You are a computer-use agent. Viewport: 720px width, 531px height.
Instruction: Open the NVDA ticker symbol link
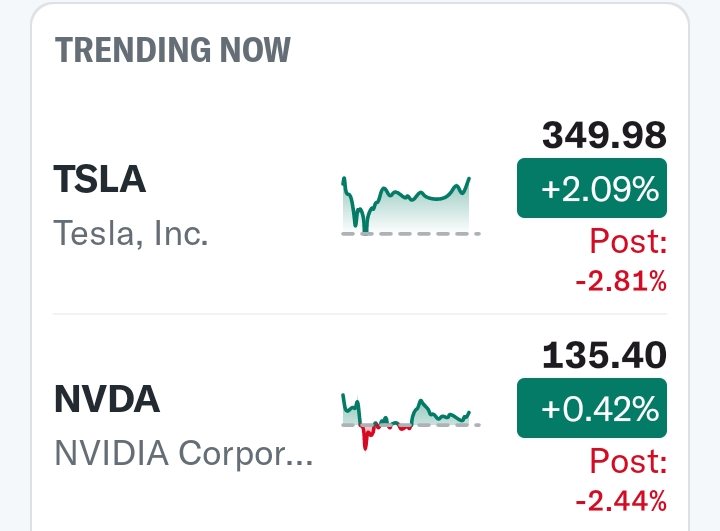[106, 399]
